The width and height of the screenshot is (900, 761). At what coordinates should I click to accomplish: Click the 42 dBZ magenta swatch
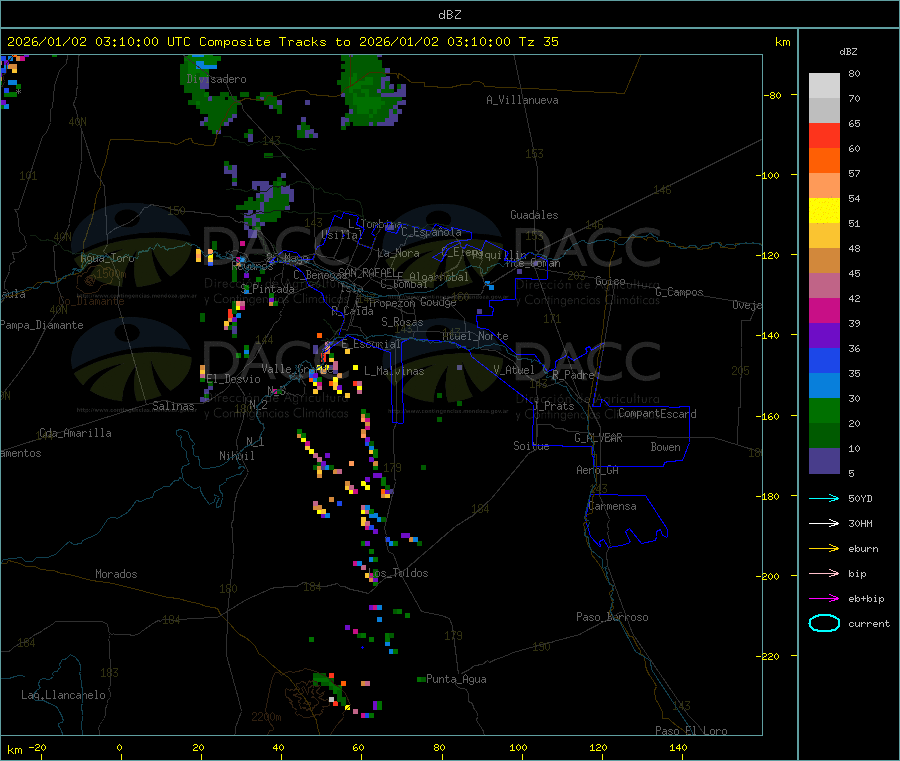pyautogui.click(x=824, y=310)
